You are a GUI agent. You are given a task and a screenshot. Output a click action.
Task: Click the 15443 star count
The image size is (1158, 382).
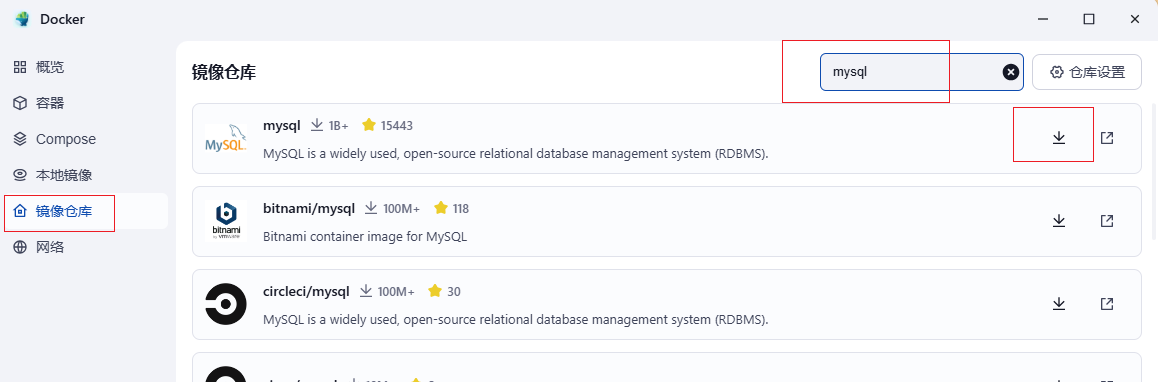click(x=397, y=126)
